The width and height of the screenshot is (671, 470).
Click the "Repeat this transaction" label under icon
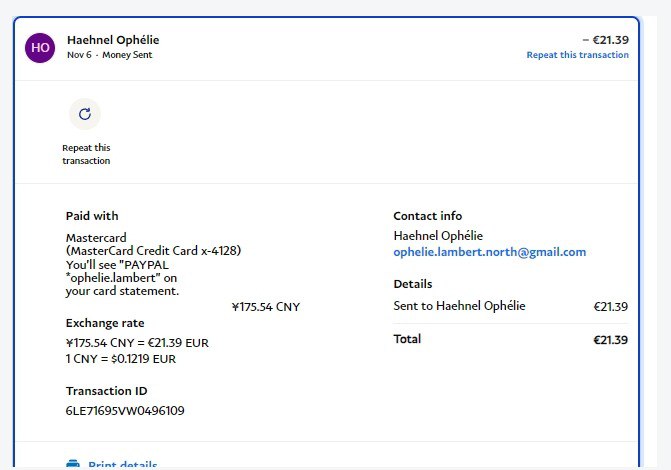86,154
